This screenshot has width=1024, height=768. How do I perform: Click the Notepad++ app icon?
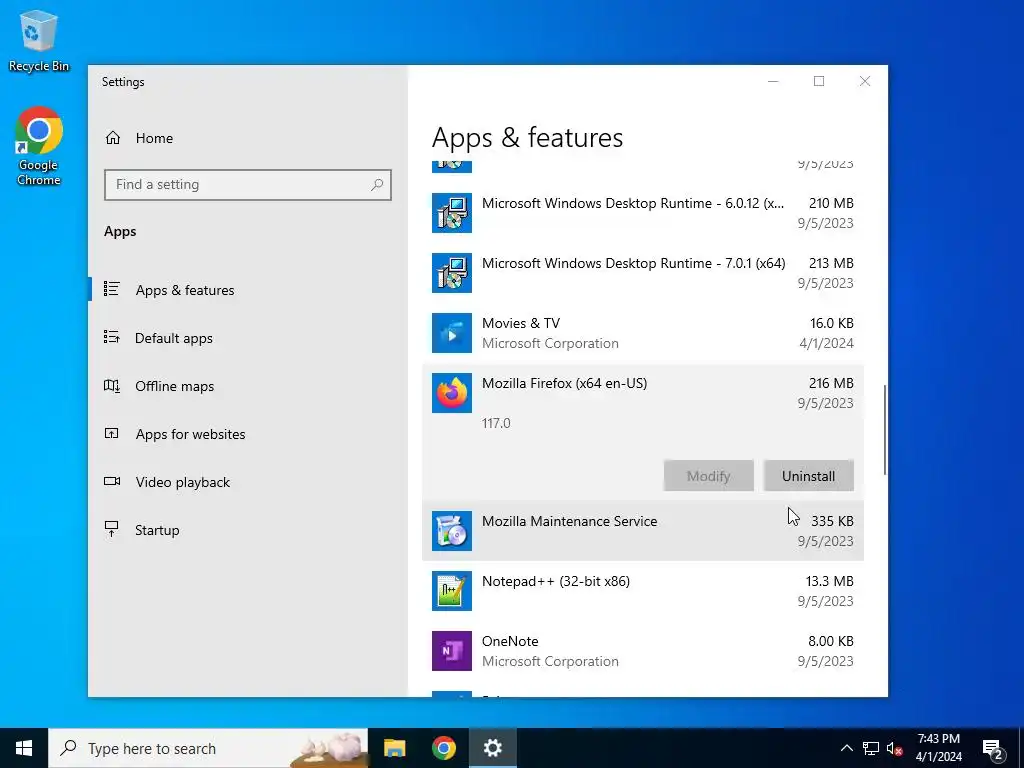(x=452, y=591)
